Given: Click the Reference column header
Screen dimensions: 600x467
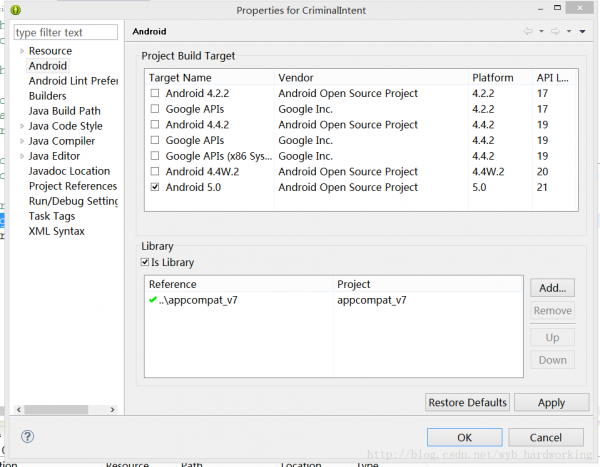Looking at the screenshot, I should tap(239, 284).
